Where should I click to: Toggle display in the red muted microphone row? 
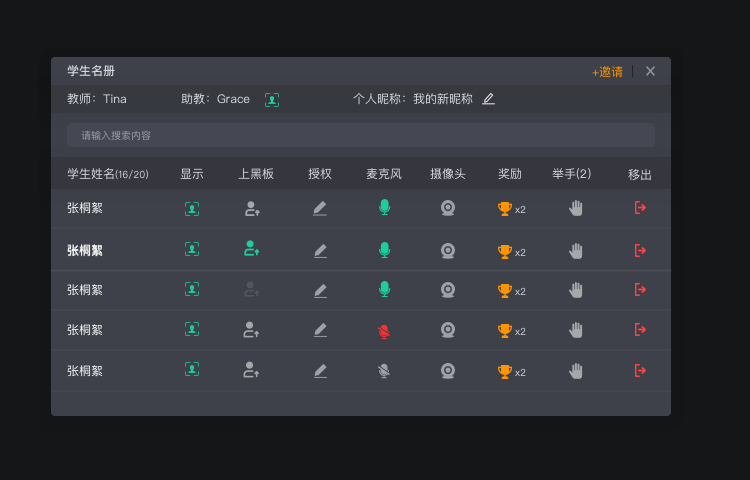pyautogui.click(x=192, y=329)
